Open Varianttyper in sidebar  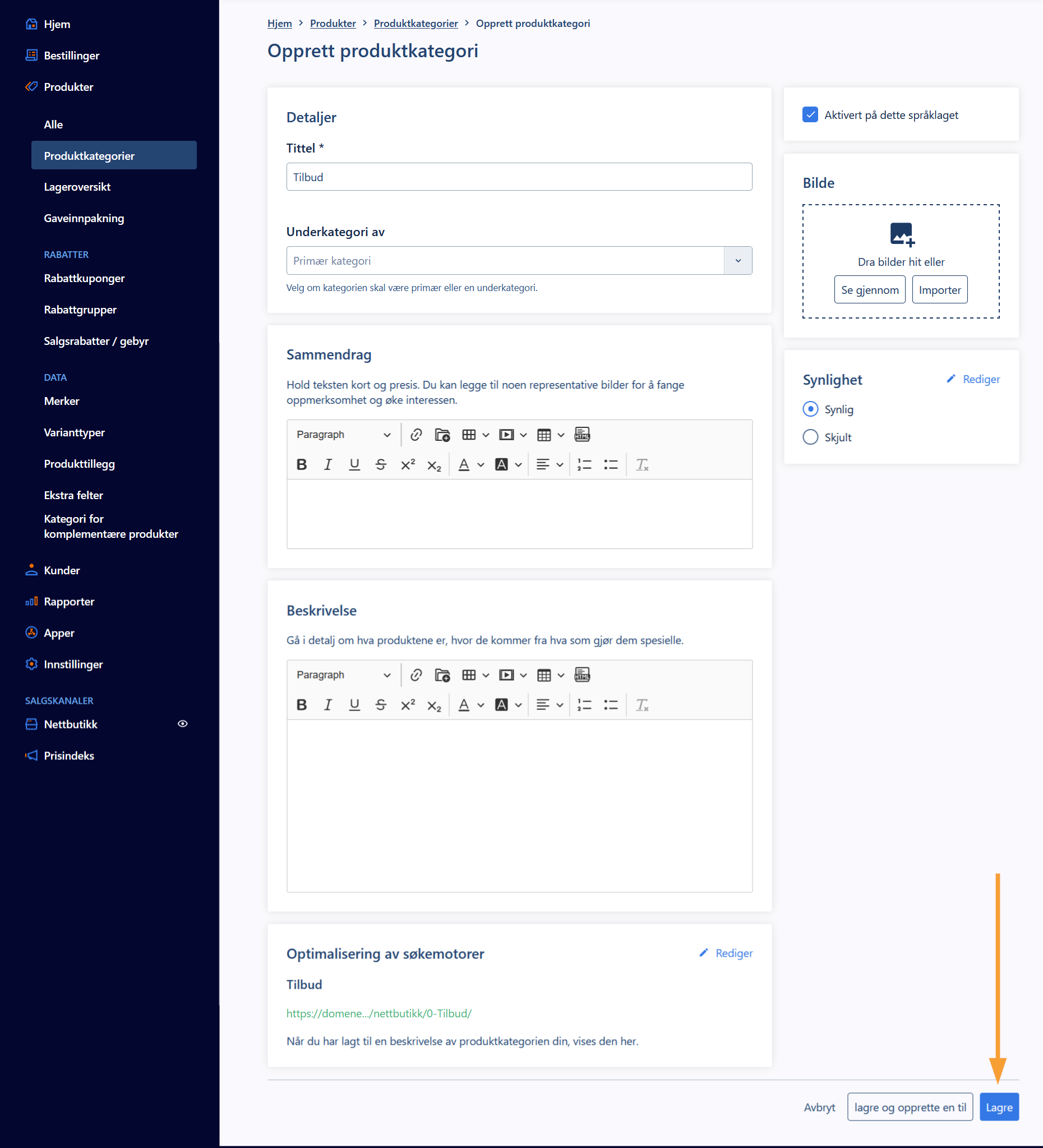tap(74, 432)
